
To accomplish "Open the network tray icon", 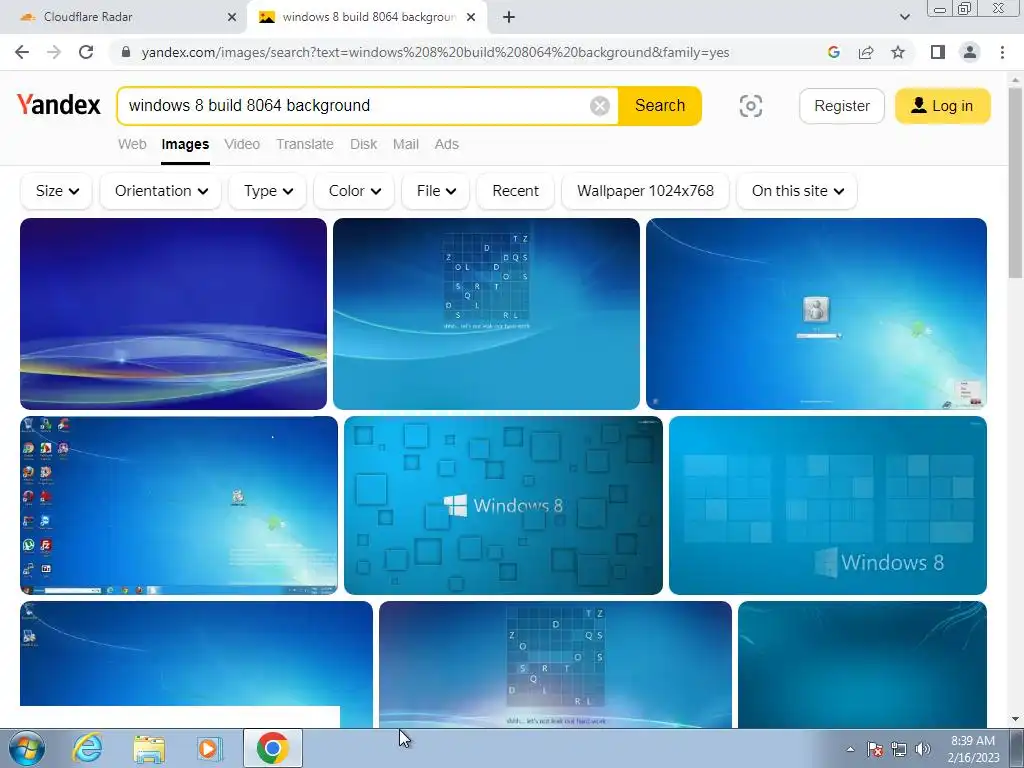I will click(899, 749).
